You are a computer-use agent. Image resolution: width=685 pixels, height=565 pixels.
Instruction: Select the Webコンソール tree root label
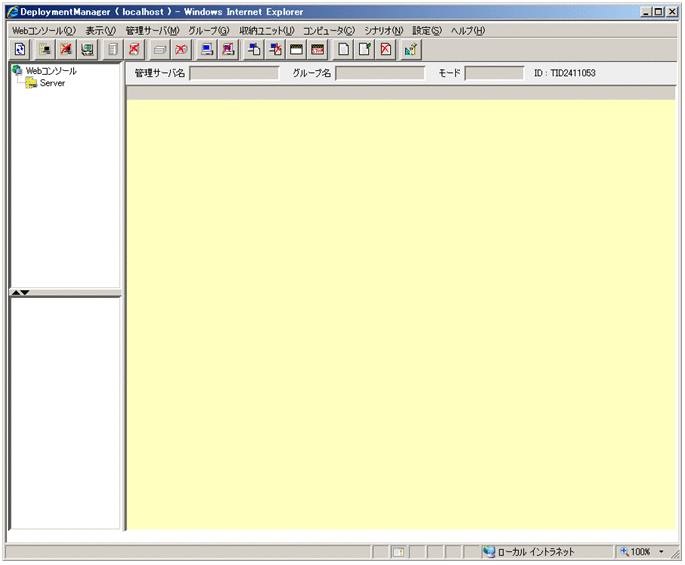[x=51, y=71]
